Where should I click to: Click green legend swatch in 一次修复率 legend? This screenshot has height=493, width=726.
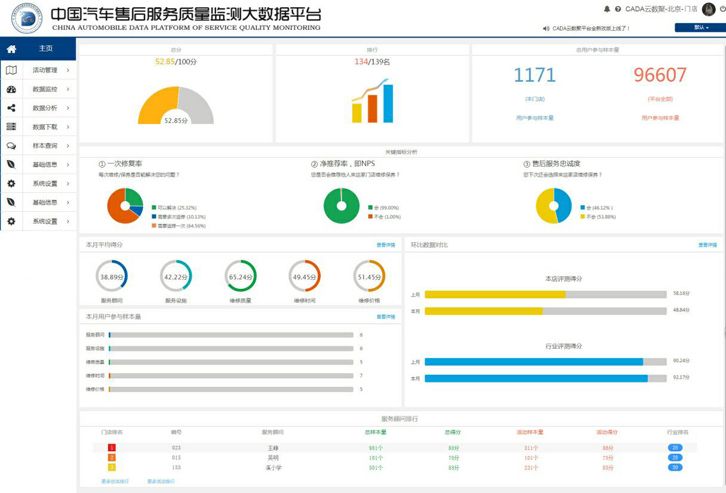point(154,207)
